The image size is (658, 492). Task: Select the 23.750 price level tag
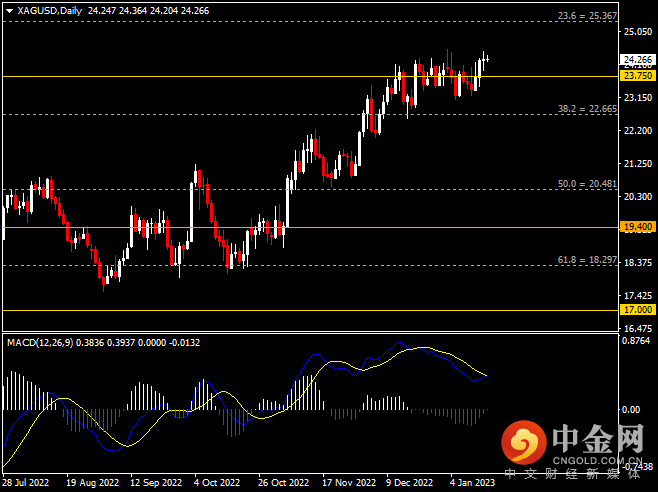click(x=637, y=76)
